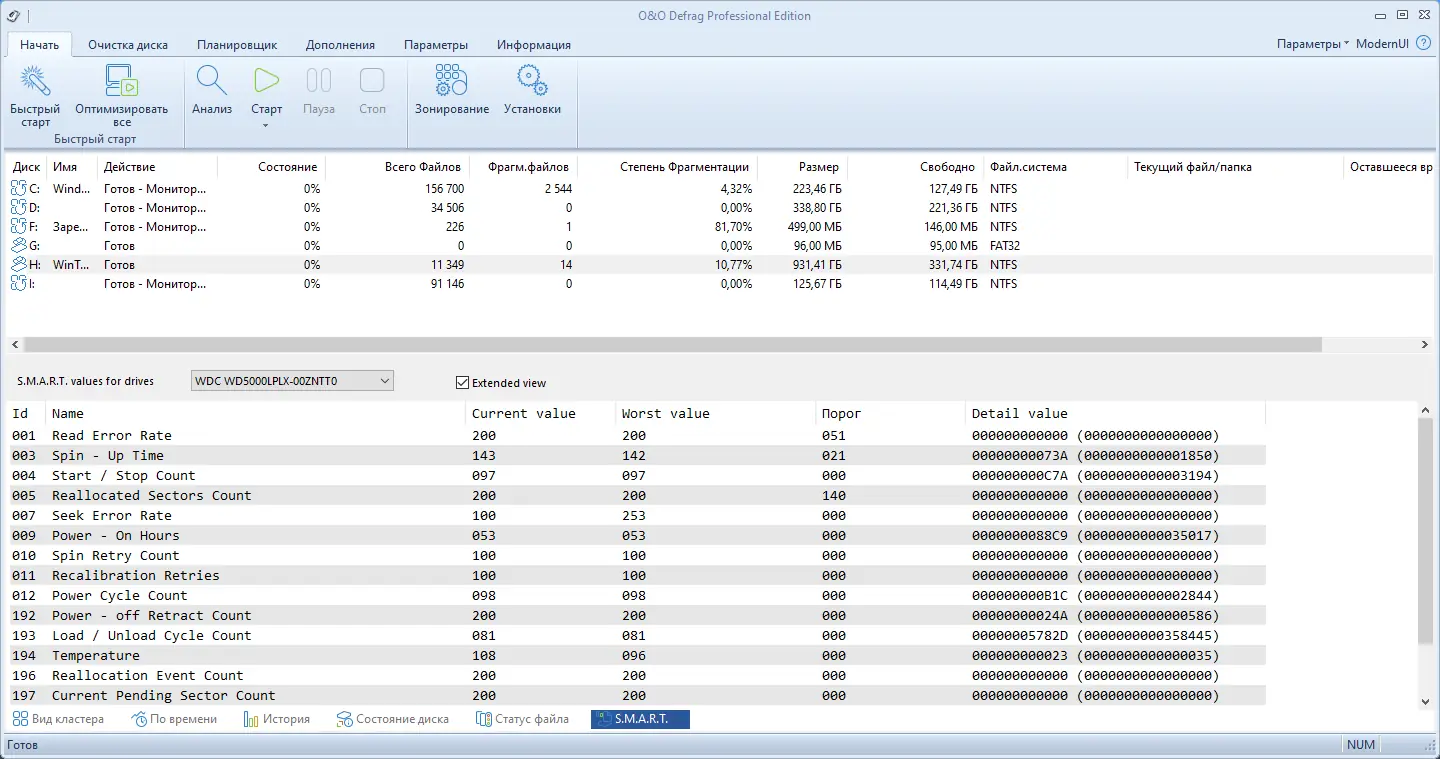Expand the Start (Старт) button dropdown arrow
This screenshot has height=759, width=1440.
coord(266,125)
